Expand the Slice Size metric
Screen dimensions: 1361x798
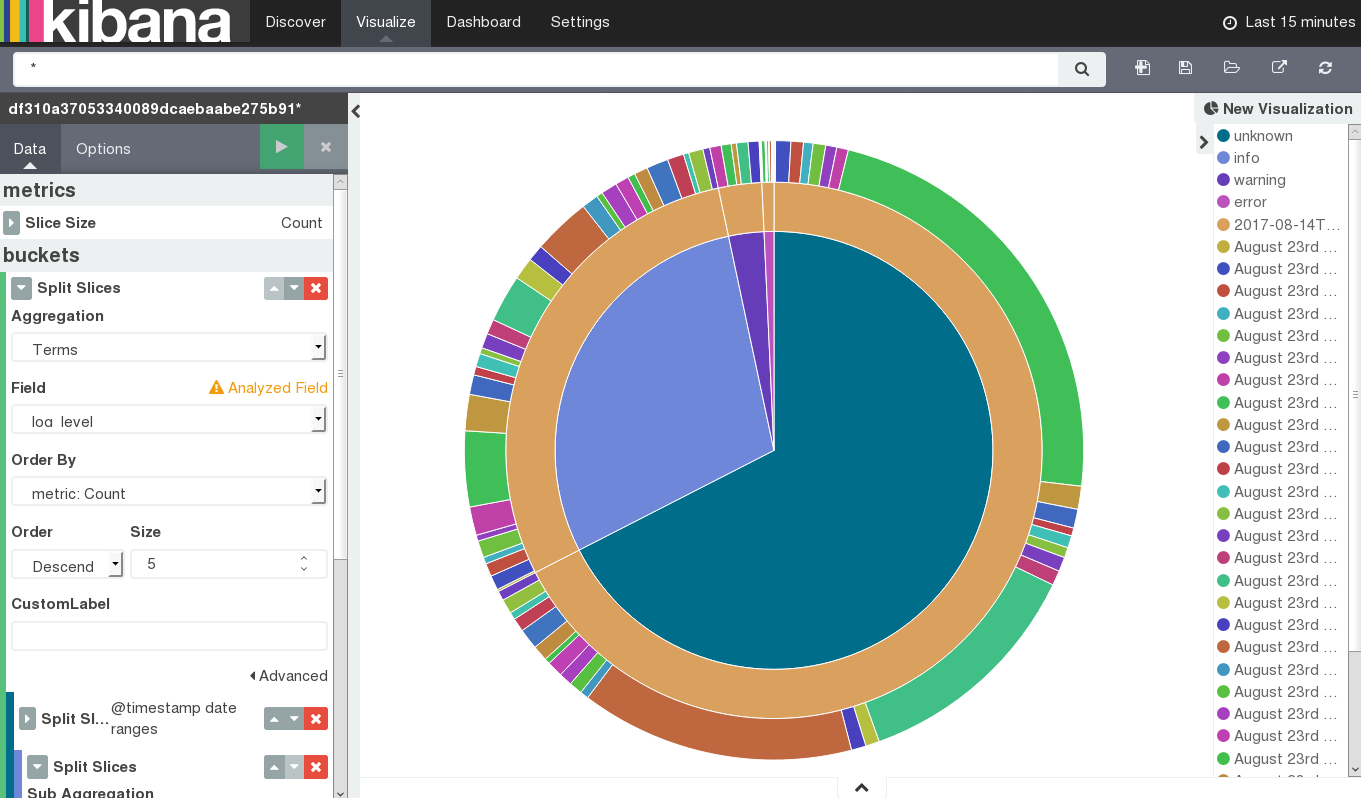(12, 223)
